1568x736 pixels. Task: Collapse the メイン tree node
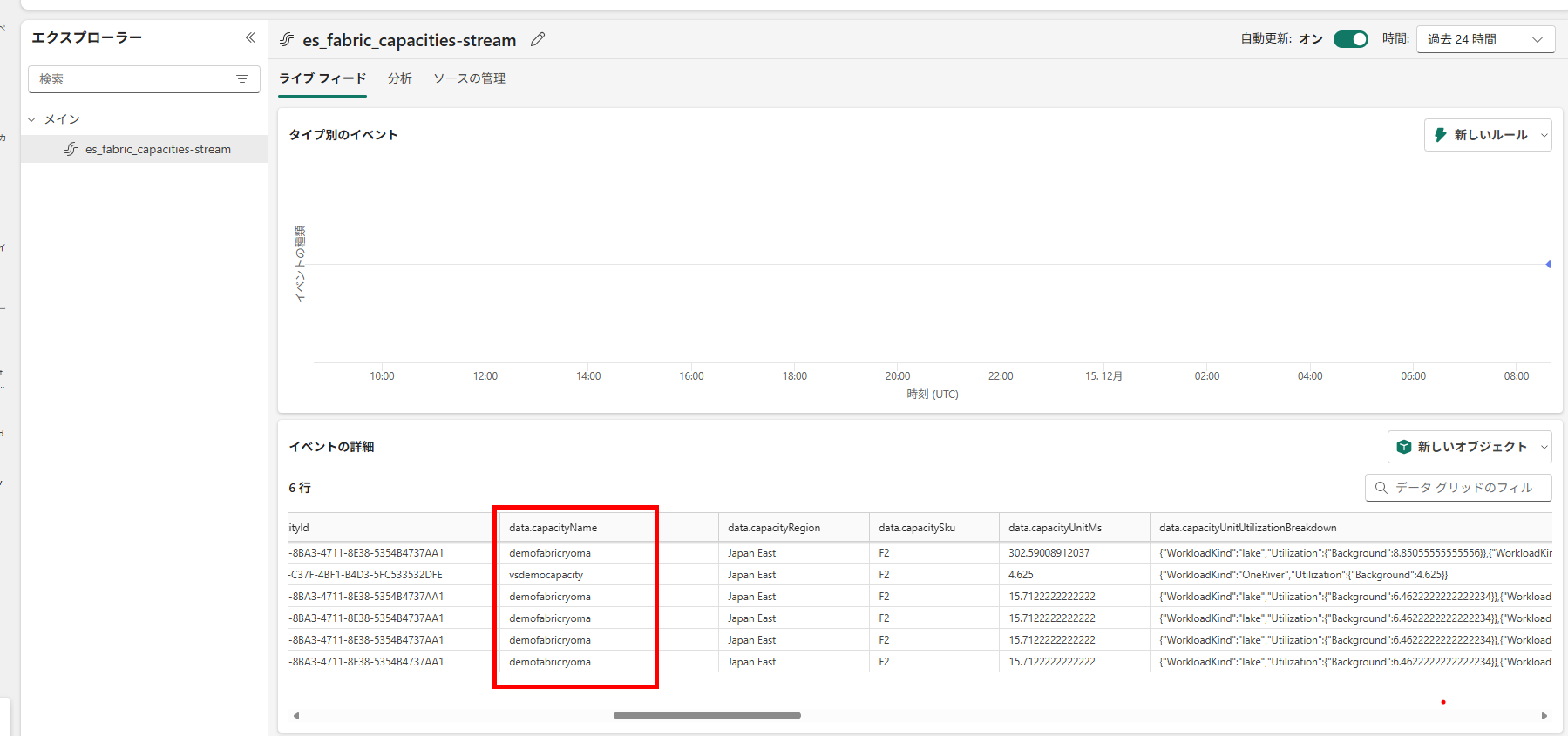coord(32,119)
